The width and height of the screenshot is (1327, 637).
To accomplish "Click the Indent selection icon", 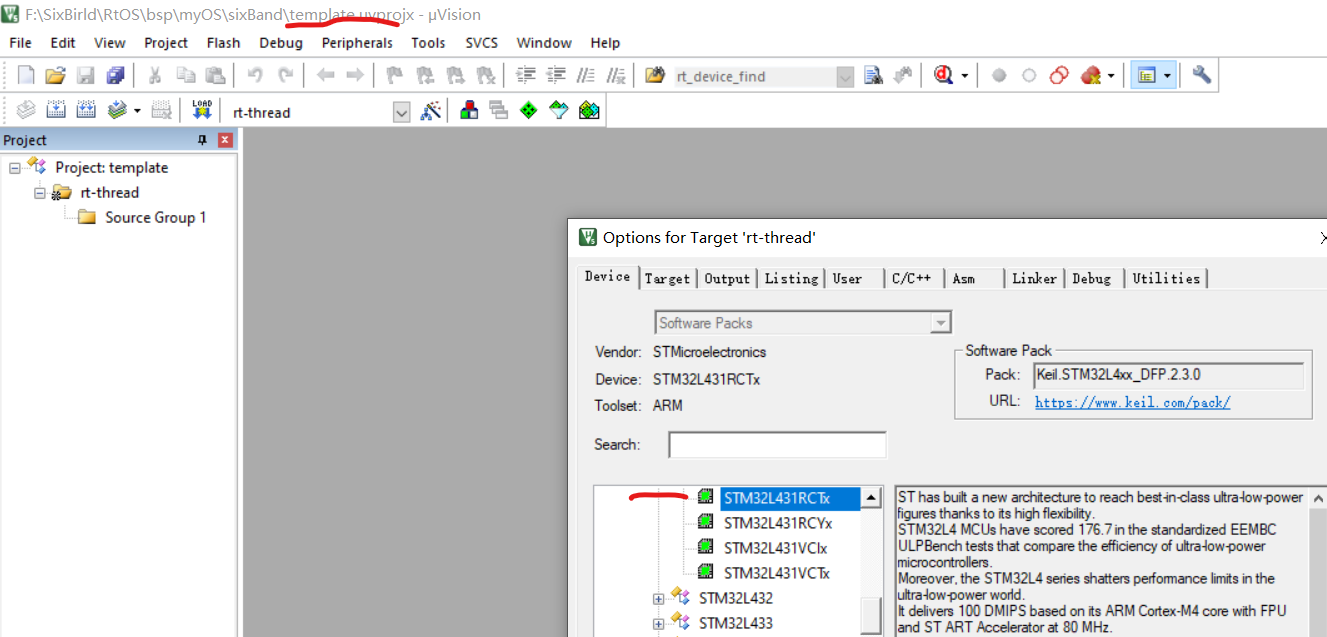I will coord(526,75).
